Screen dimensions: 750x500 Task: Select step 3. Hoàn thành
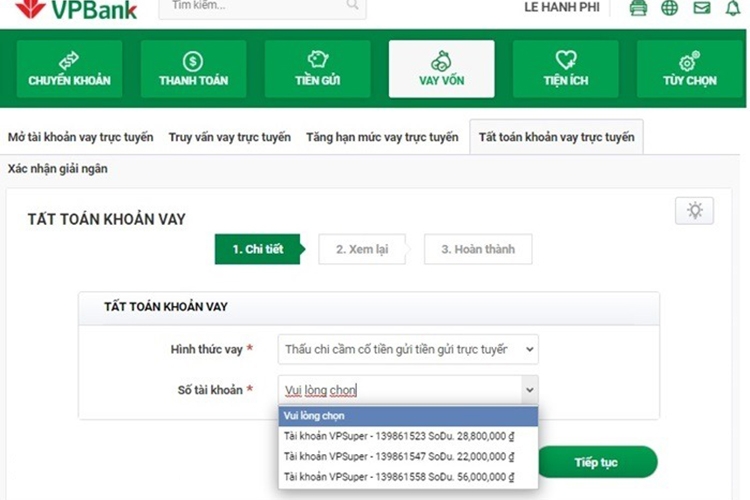478,249
